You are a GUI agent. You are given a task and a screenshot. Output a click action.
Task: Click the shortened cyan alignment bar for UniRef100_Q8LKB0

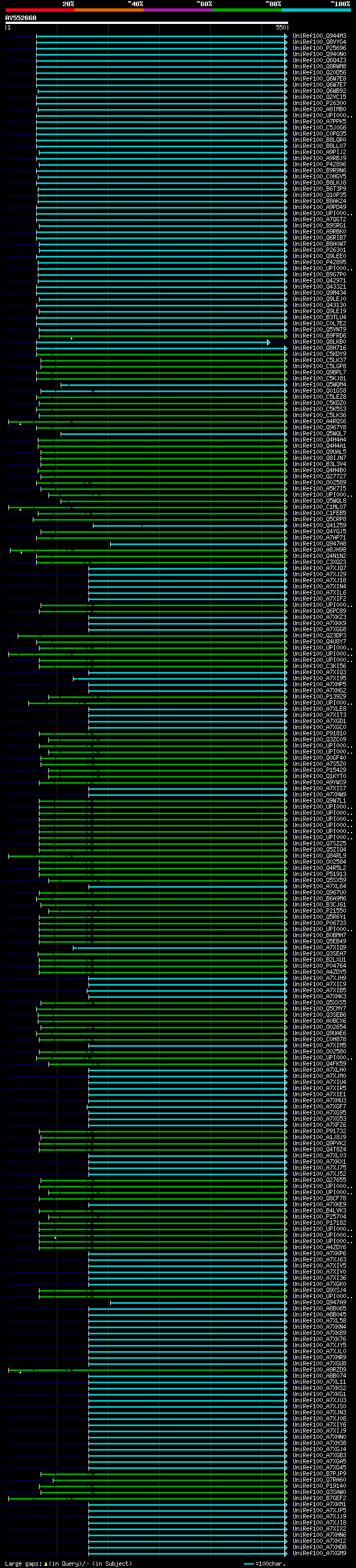coord(153,342)
